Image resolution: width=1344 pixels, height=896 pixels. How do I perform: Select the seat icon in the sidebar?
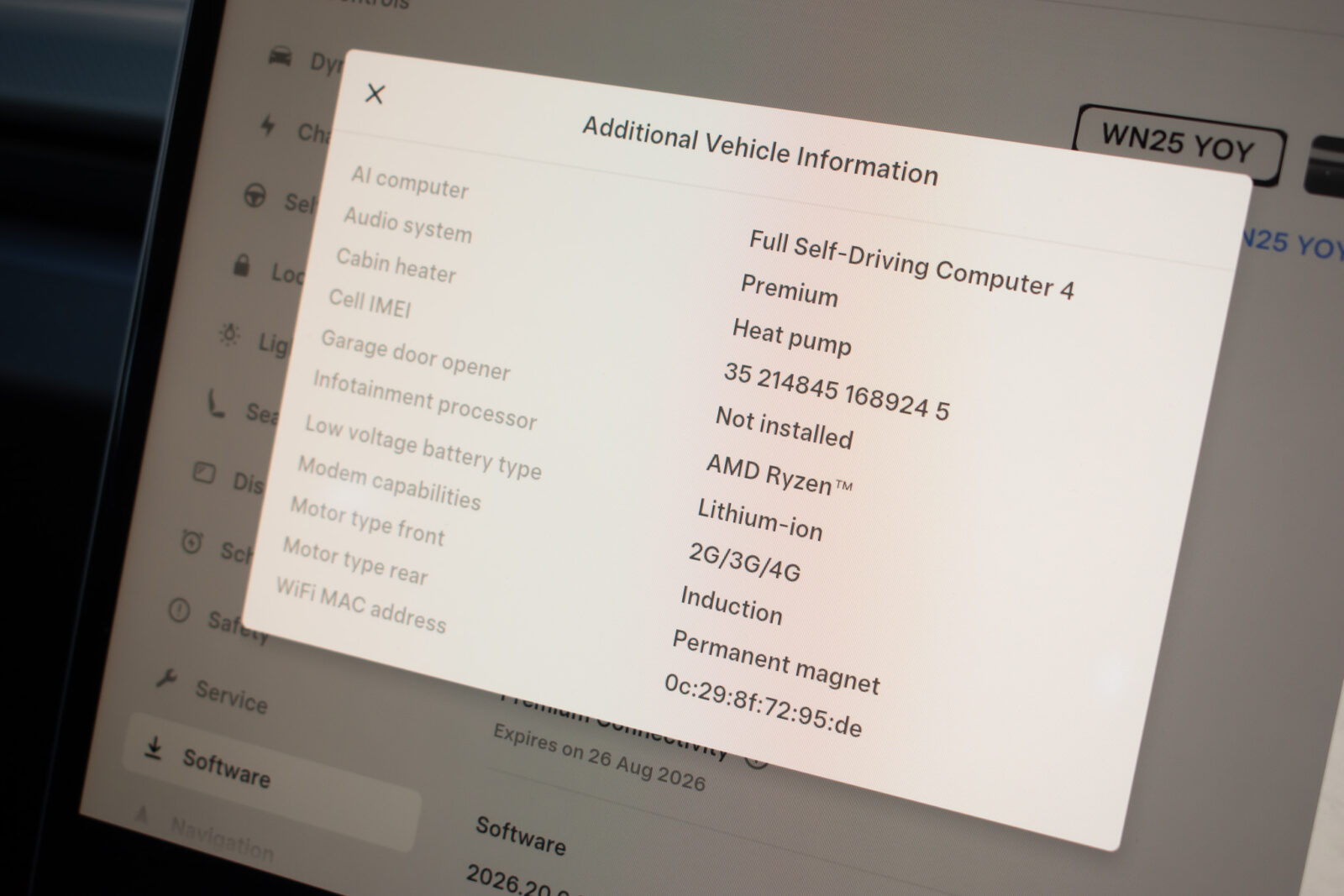(x=217, y=404)
